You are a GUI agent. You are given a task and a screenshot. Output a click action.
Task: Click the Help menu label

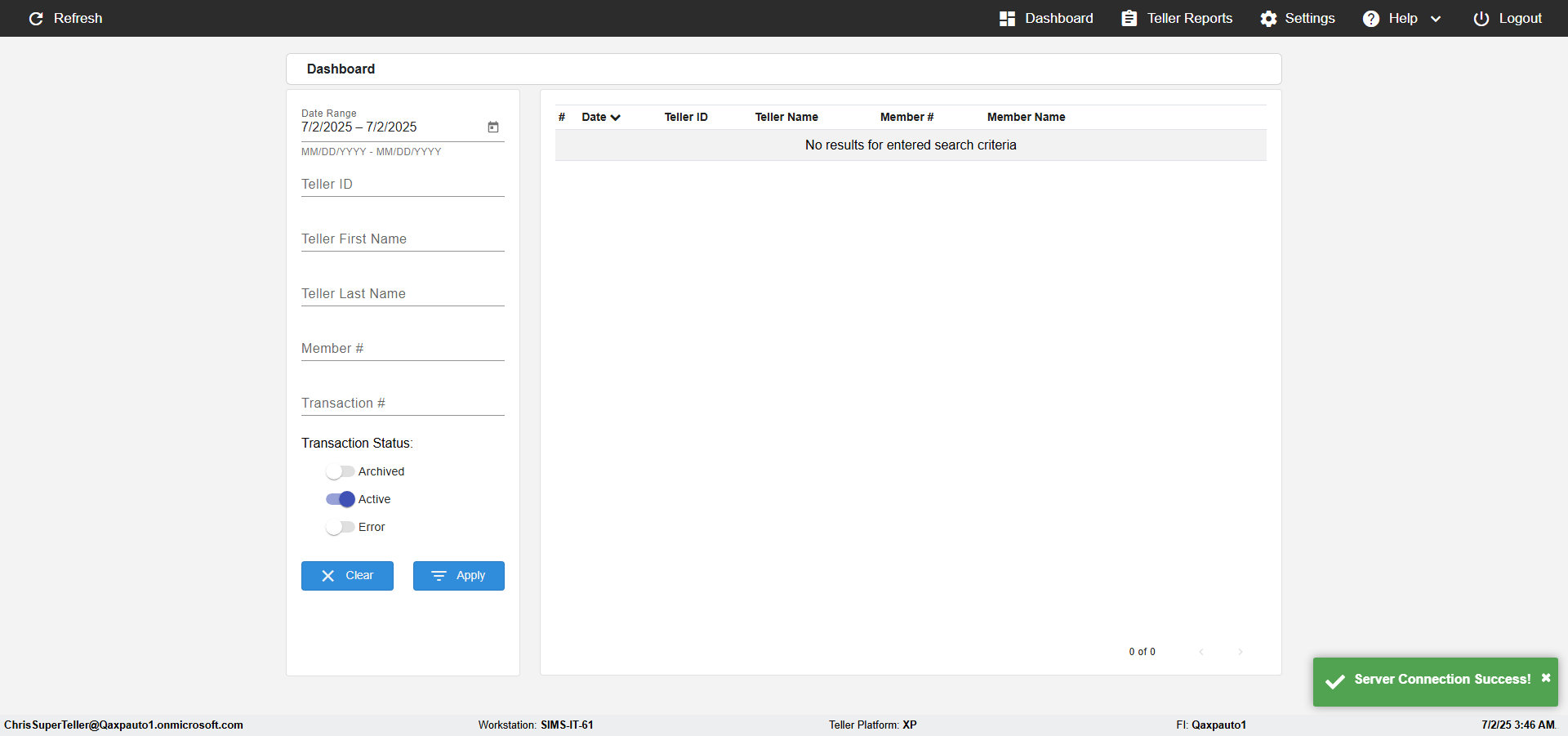1403,18
